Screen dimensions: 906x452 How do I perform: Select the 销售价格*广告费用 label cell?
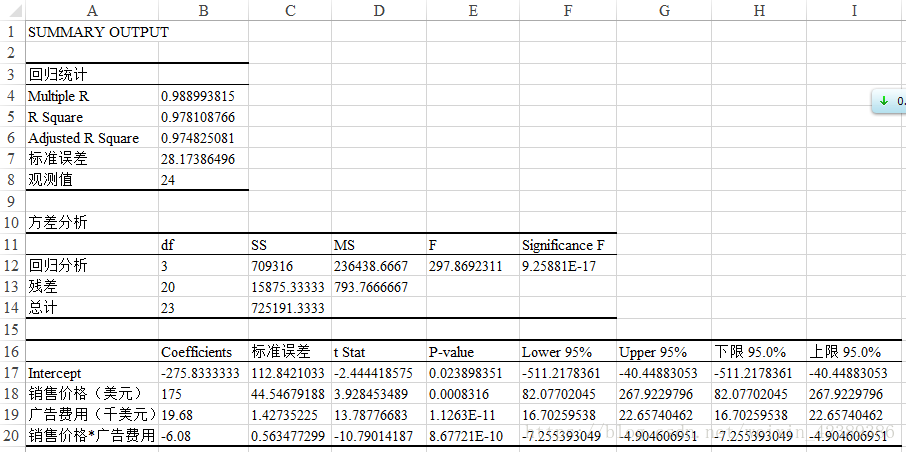click(92, 435)
